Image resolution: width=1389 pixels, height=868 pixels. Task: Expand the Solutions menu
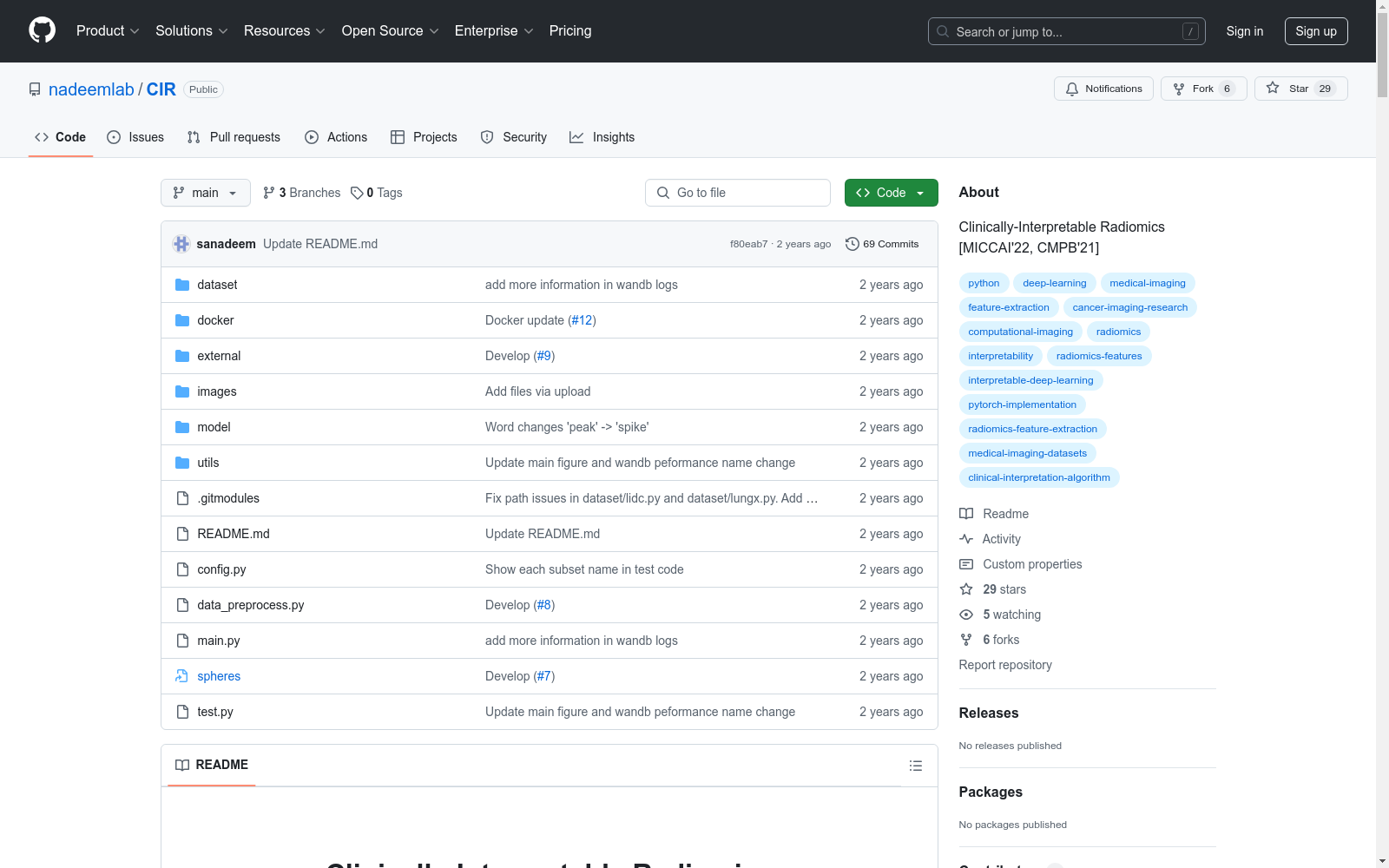point(192,31)
